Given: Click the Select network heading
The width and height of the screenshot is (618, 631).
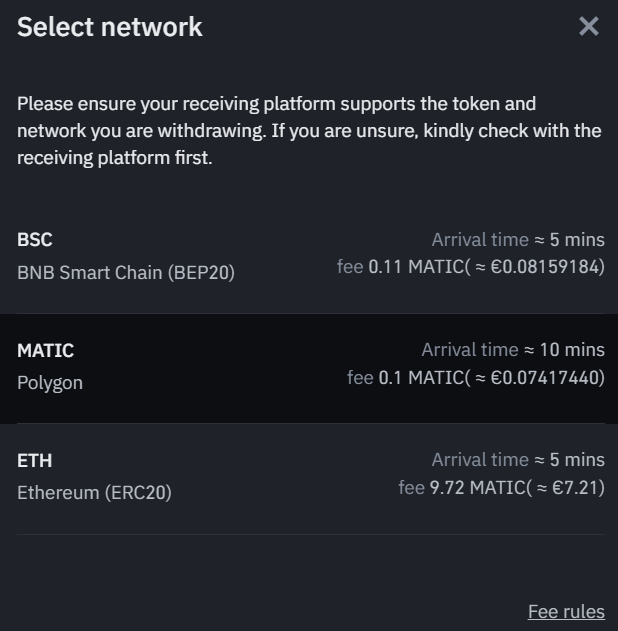Looking at the screenshot, I should tap(110, 27).
